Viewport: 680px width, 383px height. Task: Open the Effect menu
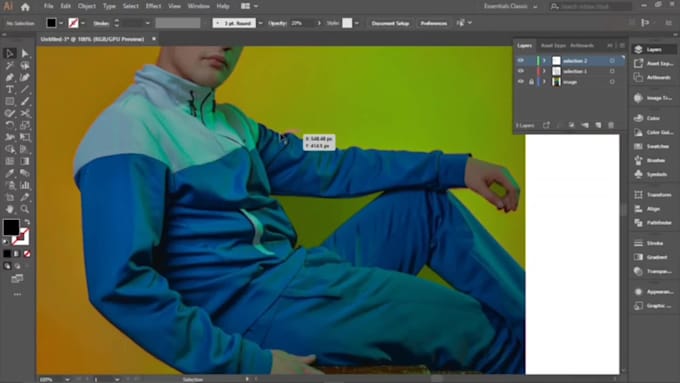153,7
